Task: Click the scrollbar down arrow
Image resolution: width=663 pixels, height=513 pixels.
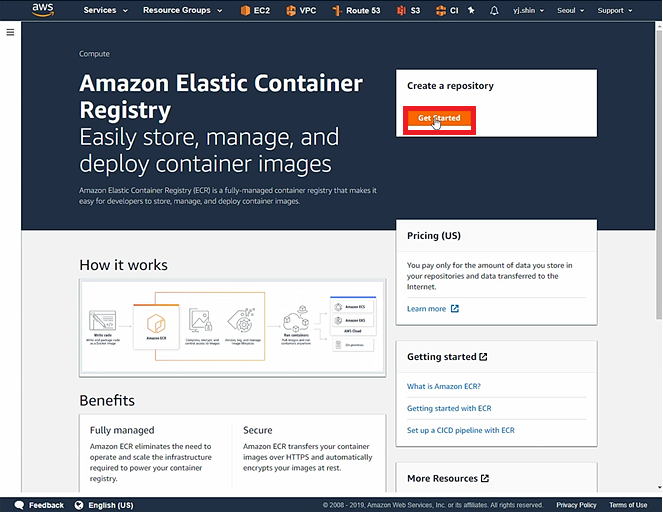Action: click(659, 488)
